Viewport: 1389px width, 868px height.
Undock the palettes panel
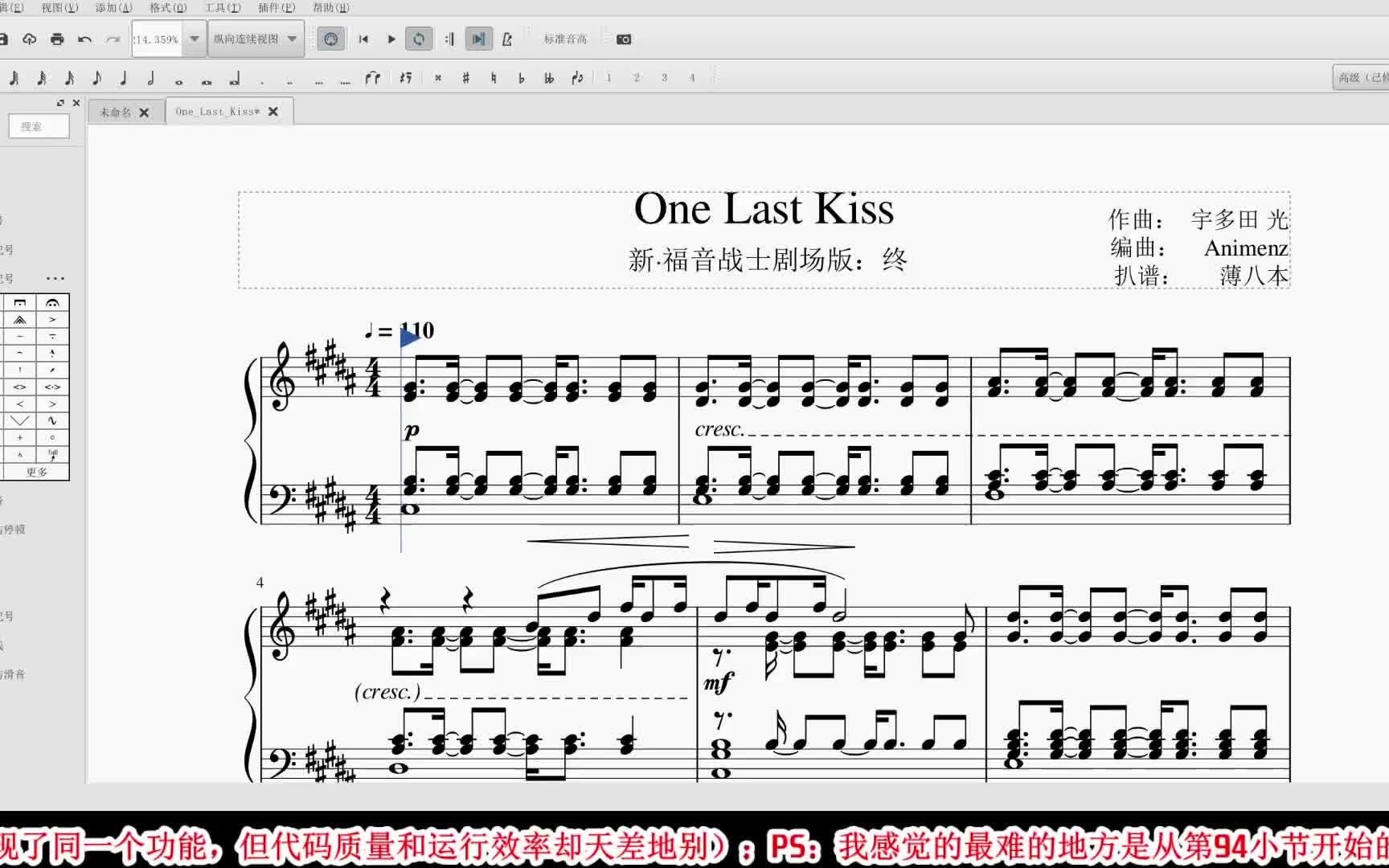(60, 103)
